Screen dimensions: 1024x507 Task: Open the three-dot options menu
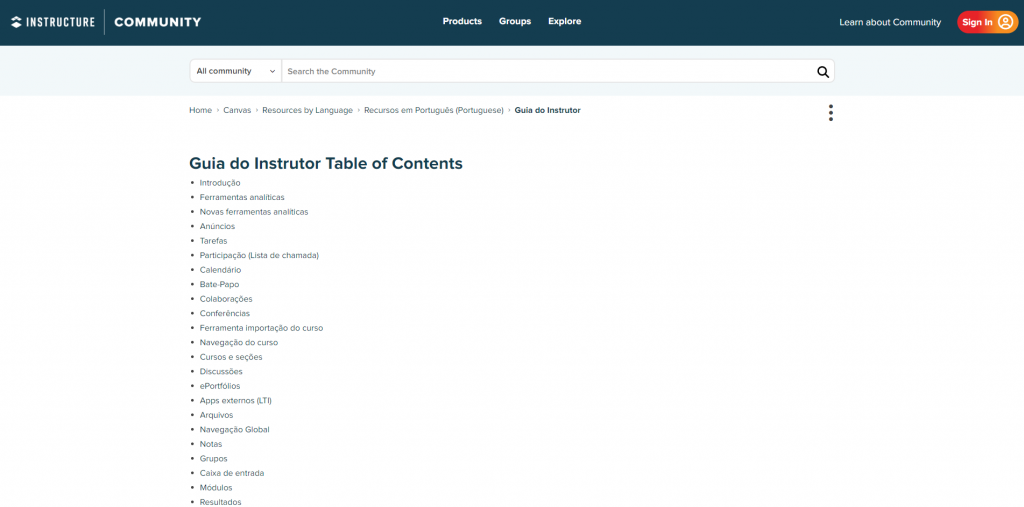(830, 113)
